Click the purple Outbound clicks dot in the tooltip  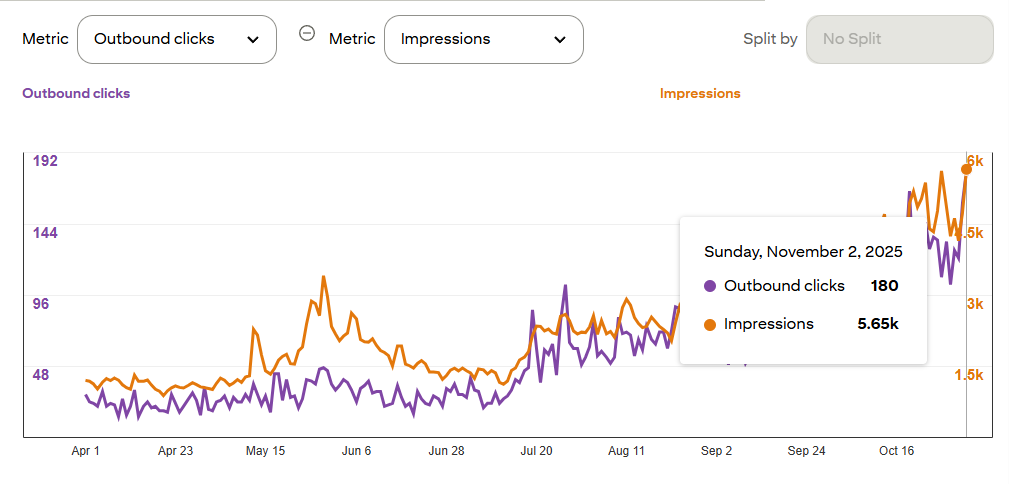click(x=710, y=286)
